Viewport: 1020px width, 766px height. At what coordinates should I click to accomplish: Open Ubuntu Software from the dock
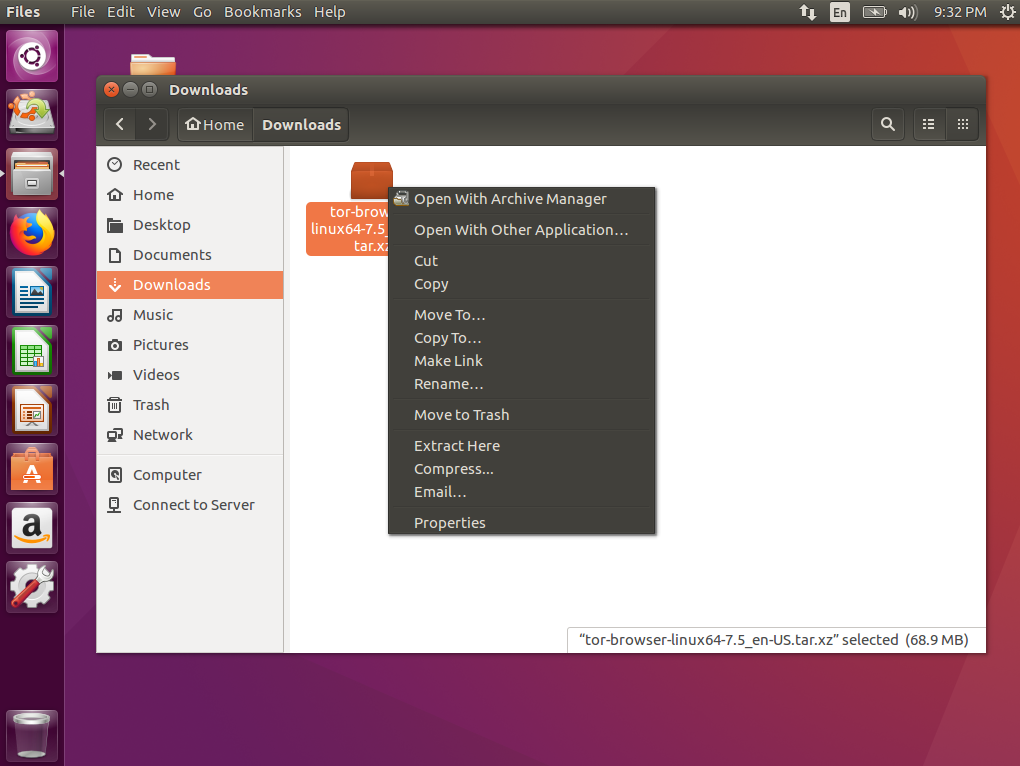pyautogui.click(x=33, y=468)
